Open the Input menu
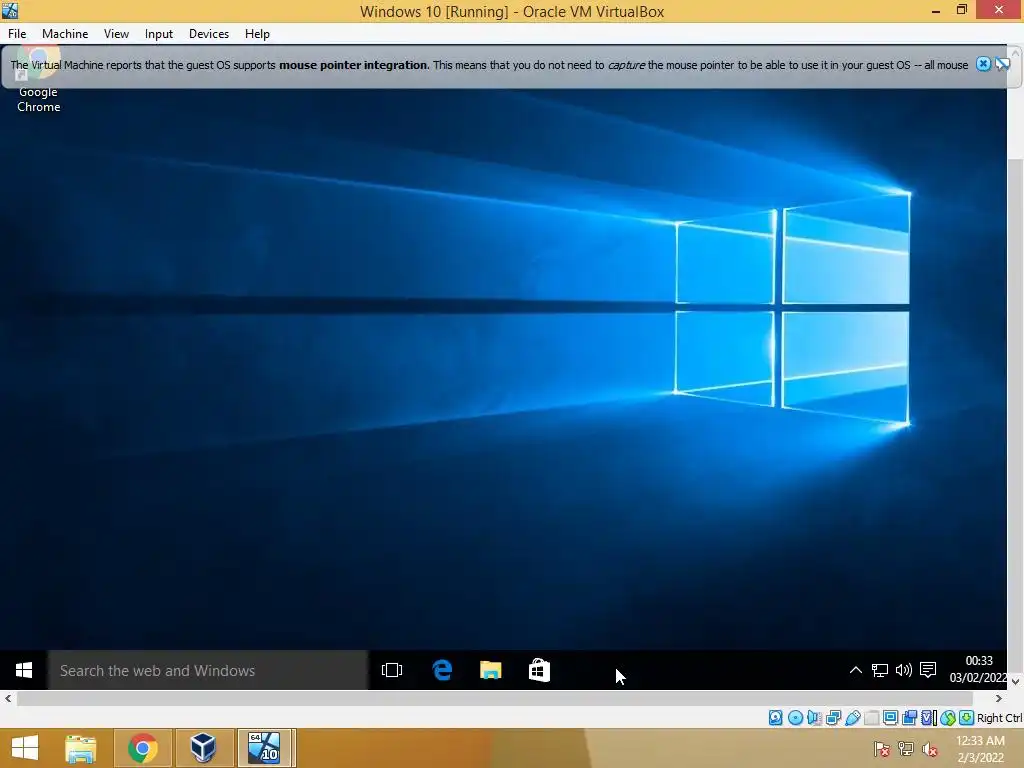Viewport: 1024px width, 768px height. tap(159, 34)
